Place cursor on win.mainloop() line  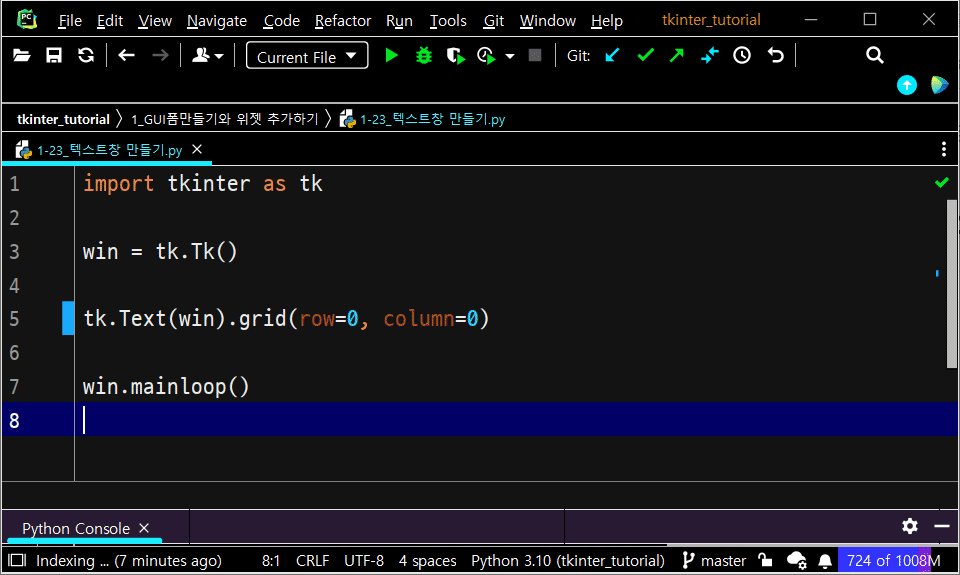[x=166, y=387]
